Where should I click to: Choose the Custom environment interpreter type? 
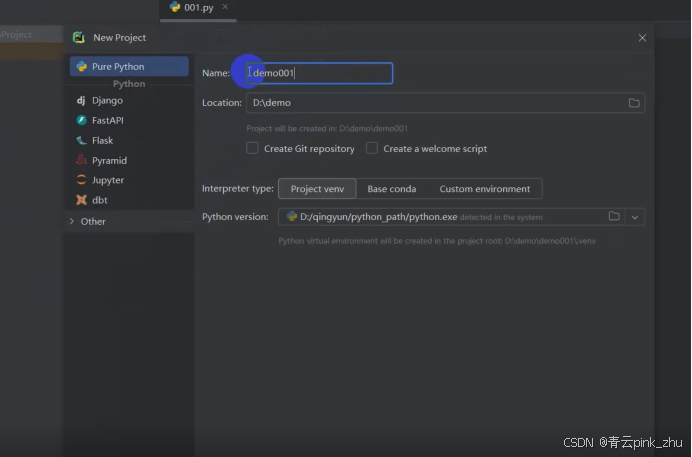tap(485, 189)
